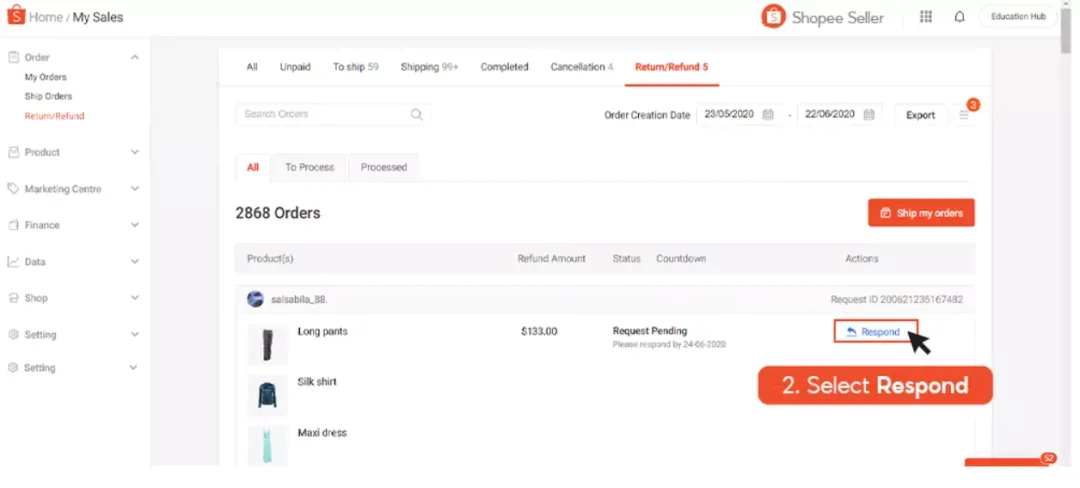1080x488 pixels.
Task: Click the Request Pending status
Action: coord(650,331)
